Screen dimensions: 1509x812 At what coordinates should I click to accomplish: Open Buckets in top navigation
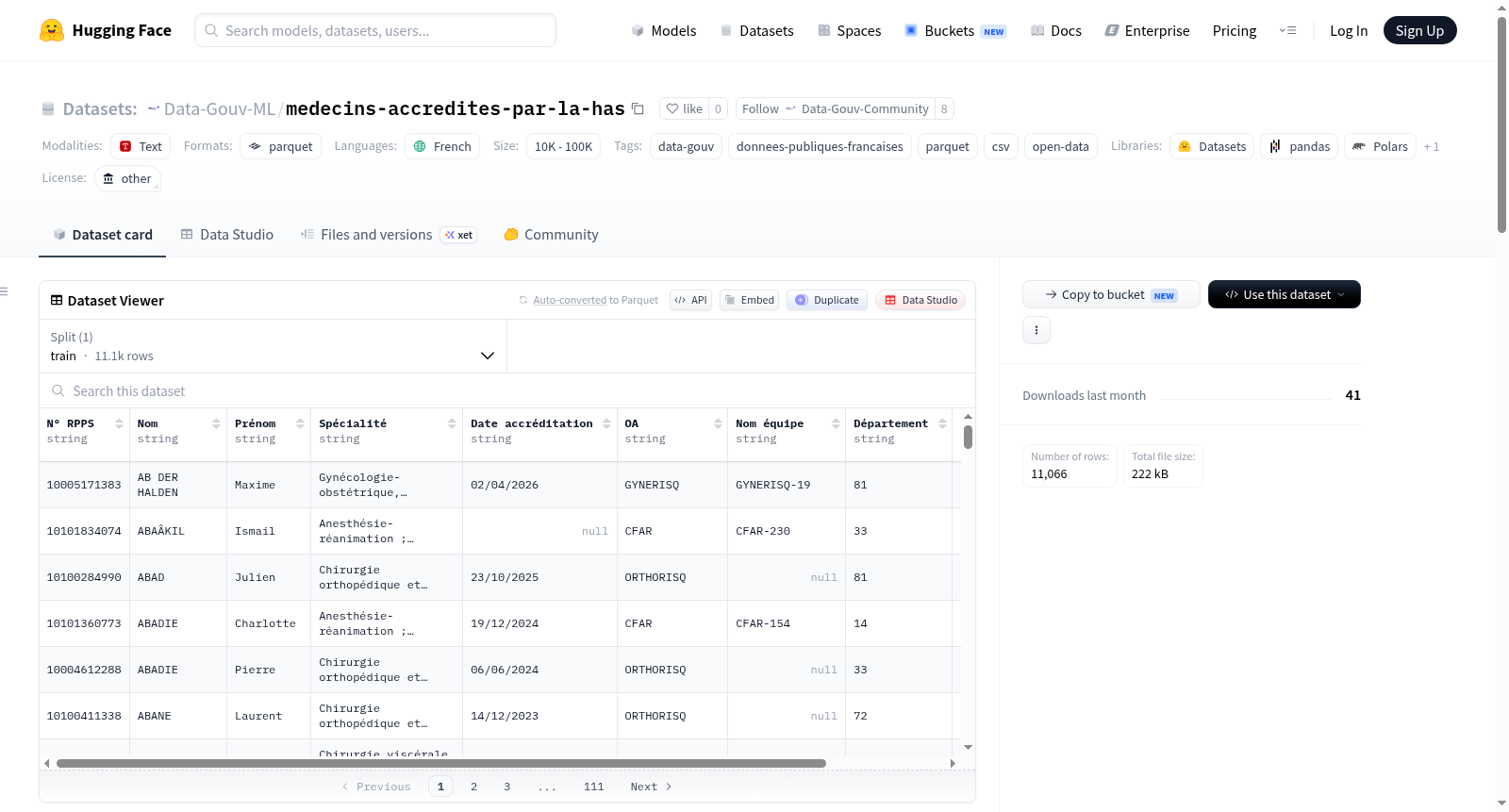point(955,30)
